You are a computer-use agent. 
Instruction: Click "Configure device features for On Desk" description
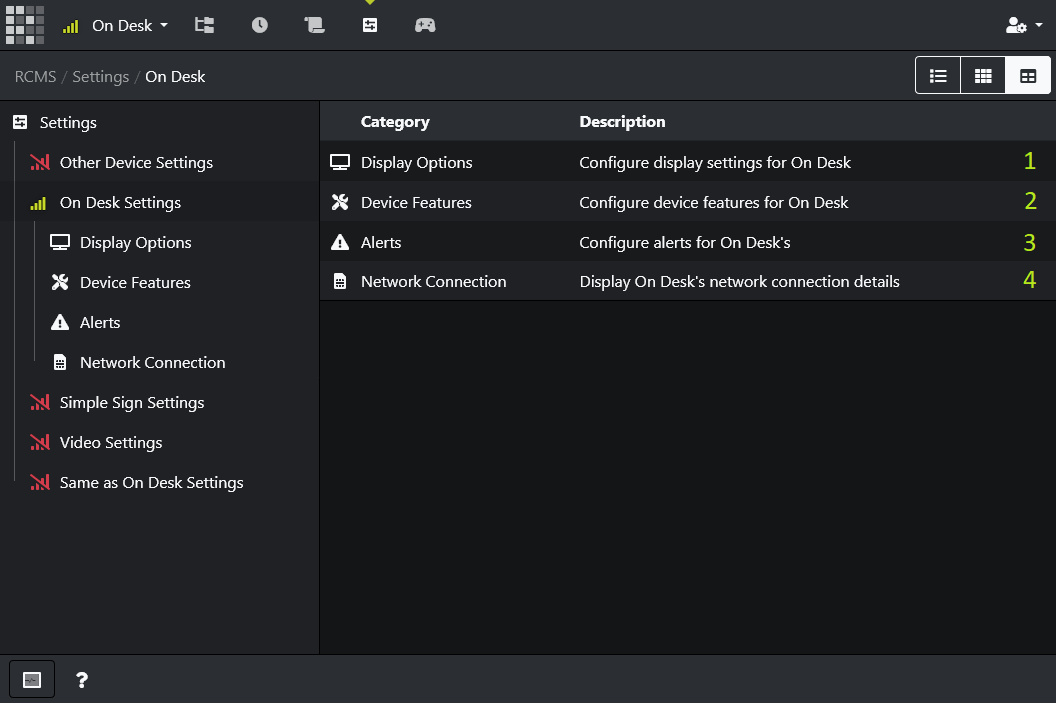click(714, 203)
